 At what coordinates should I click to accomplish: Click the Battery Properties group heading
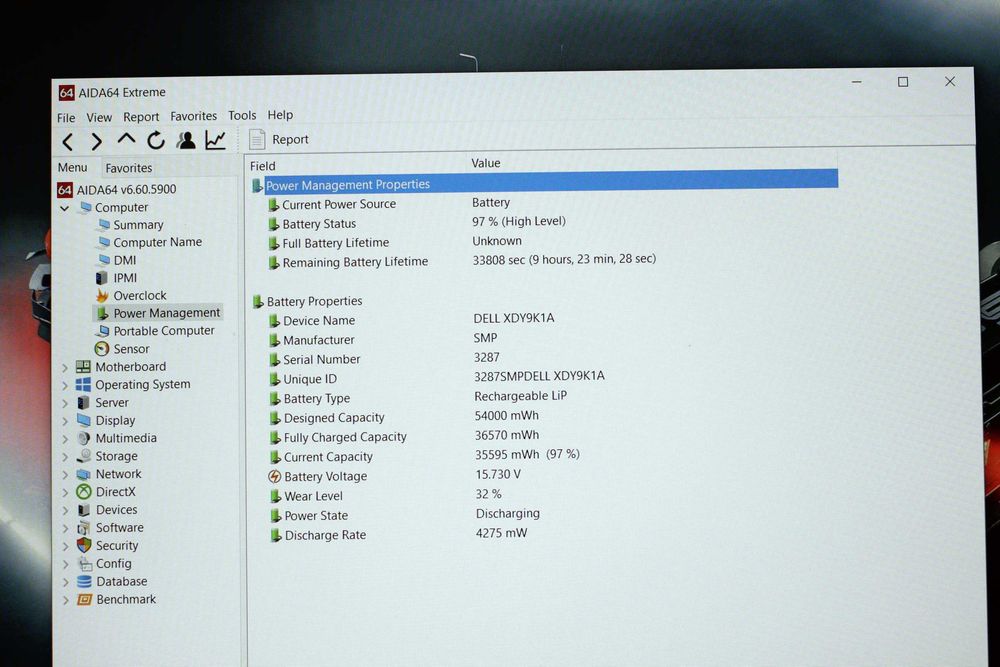tap(314, 301)
